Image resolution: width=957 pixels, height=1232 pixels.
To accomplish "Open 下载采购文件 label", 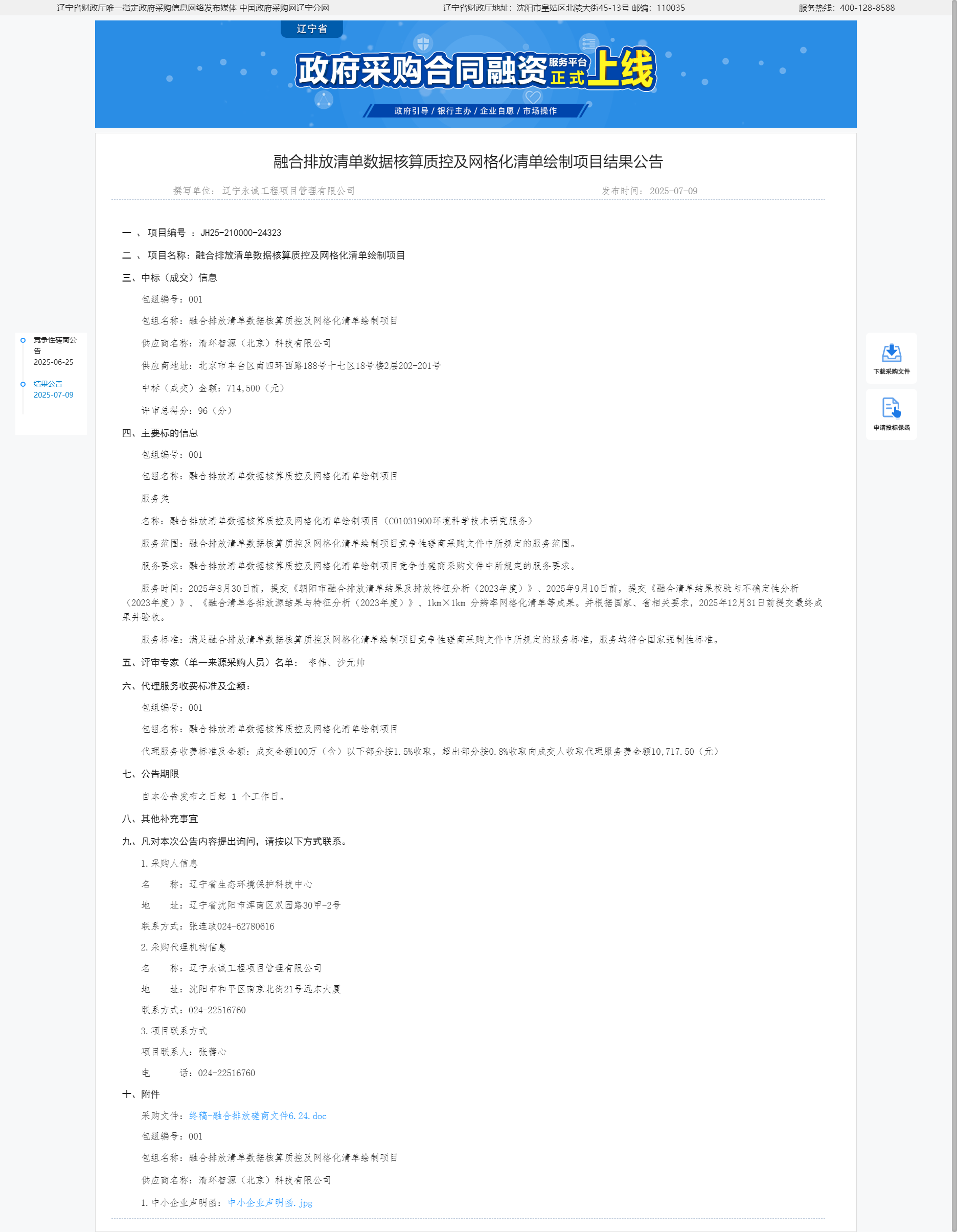I will 892,371.
